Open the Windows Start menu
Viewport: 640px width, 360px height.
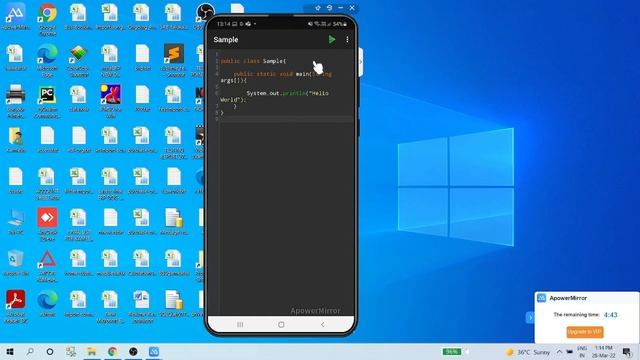[x=10, y=351]
